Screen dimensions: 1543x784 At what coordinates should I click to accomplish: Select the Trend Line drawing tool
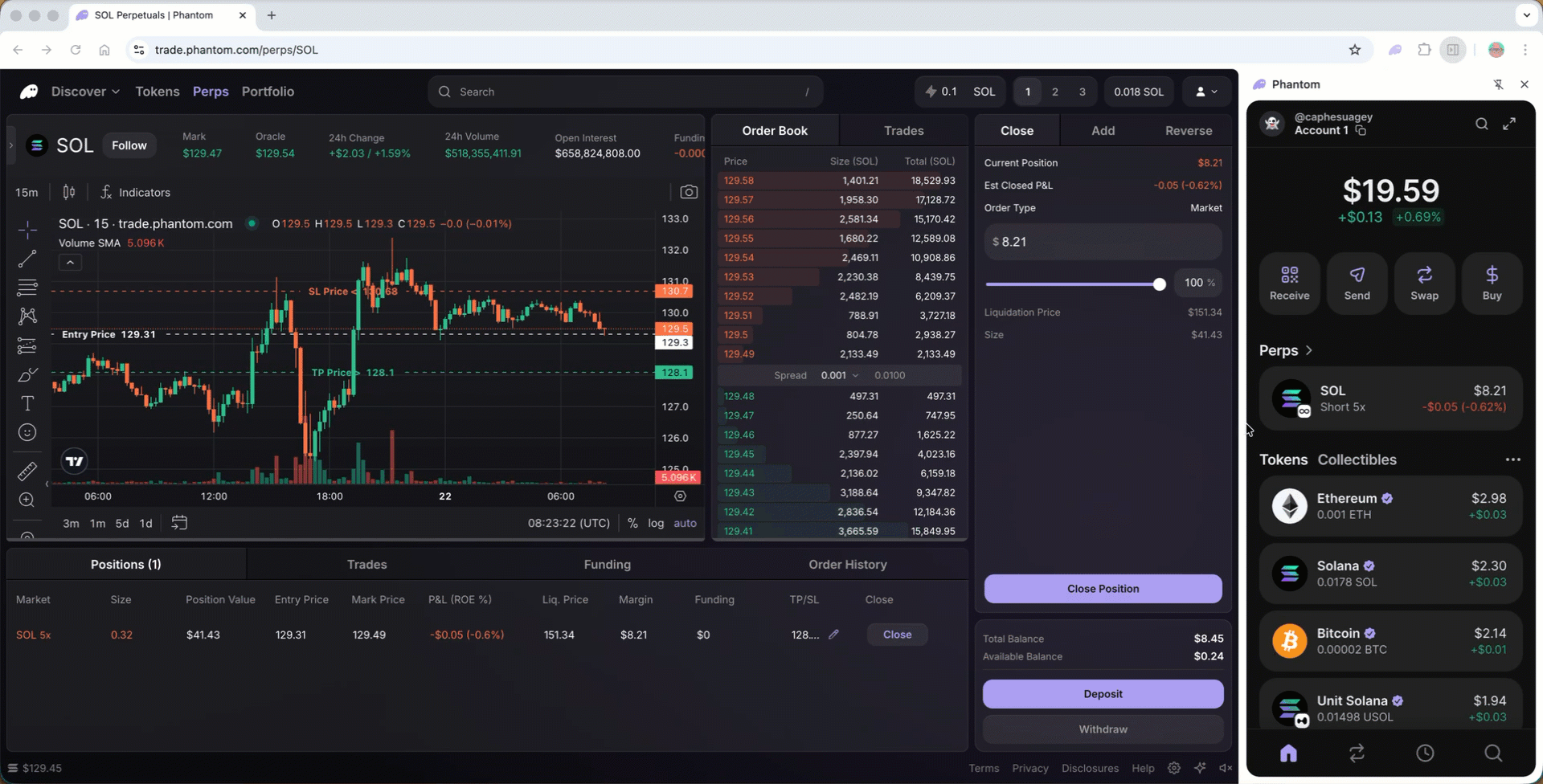(x=27, y=259)
